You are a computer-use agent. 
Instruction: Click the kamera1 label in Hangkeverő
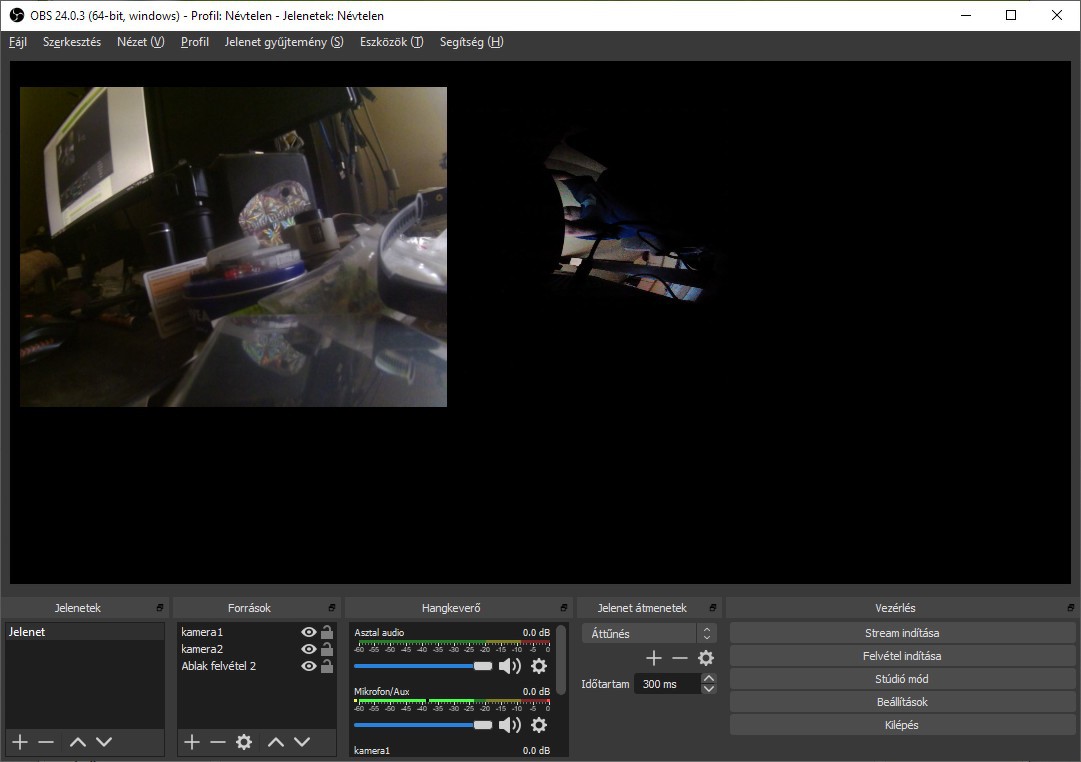(x=372, y=750)
